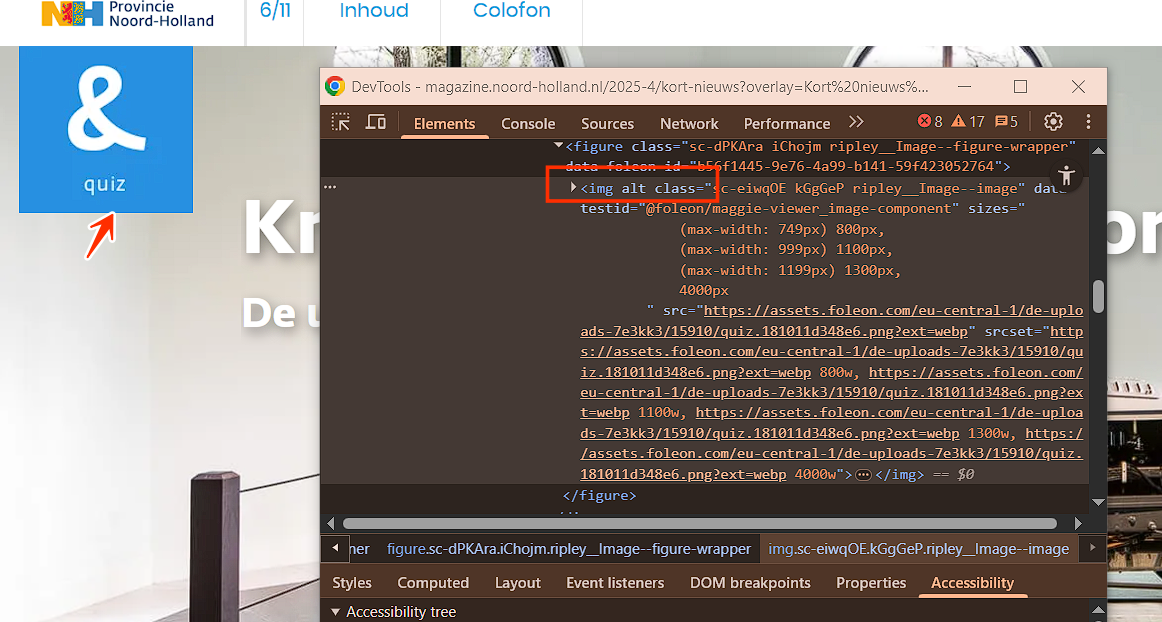Activate the inspect element picker tool
This screenshot has height=622, width=1162.
point(341,122)
